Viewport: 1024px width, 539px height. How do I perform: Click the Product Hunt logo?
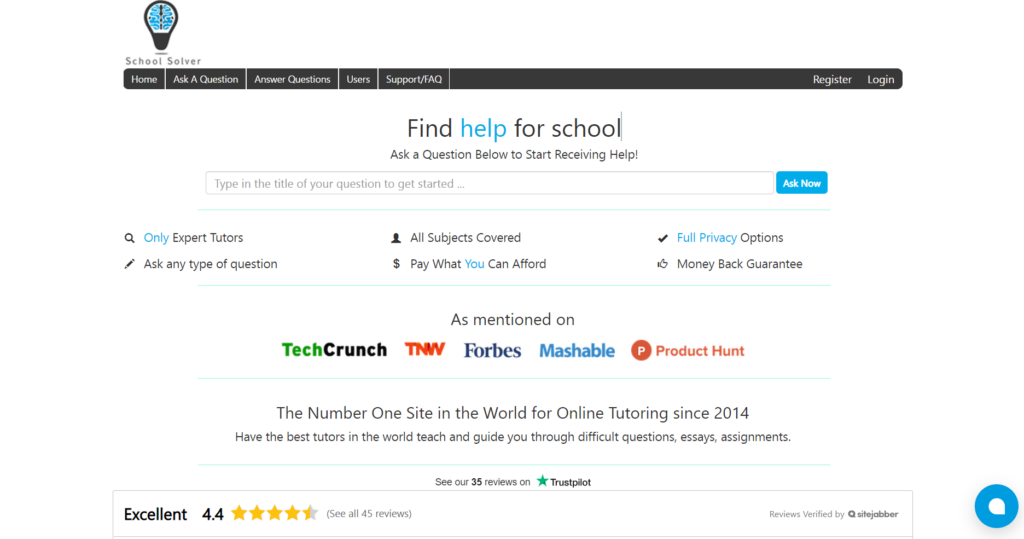point(687,351)
